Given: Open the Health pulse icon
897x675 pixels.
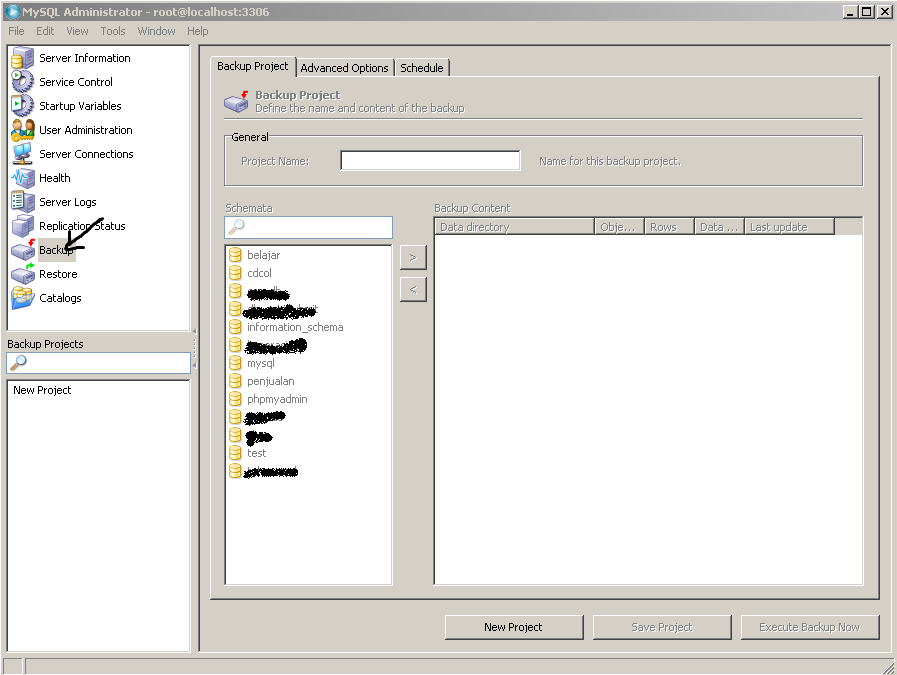Looking at the screenshot, I should click(x=23, y=178).
